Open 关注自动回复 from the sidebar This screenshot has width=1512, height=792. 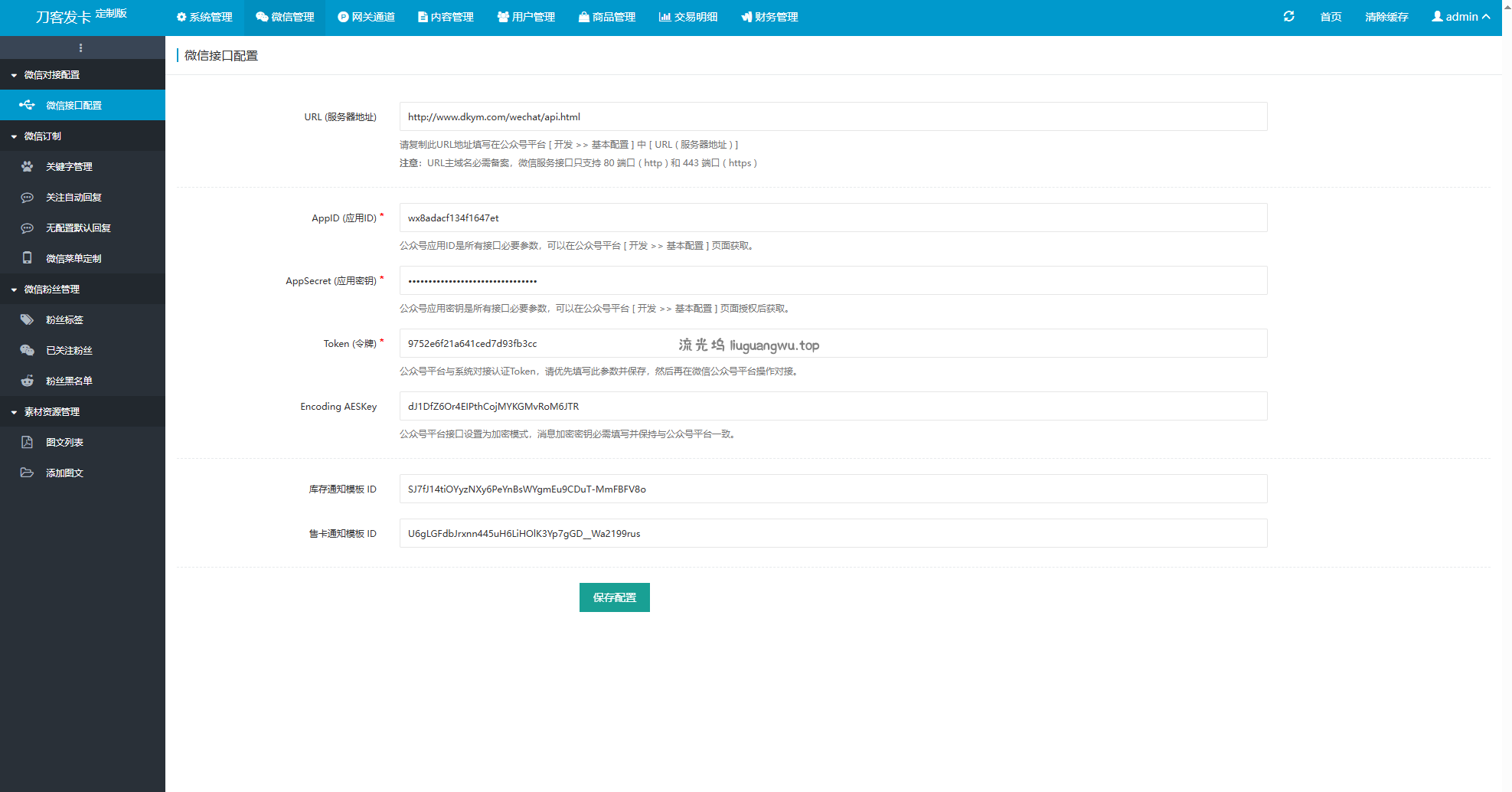73,197
